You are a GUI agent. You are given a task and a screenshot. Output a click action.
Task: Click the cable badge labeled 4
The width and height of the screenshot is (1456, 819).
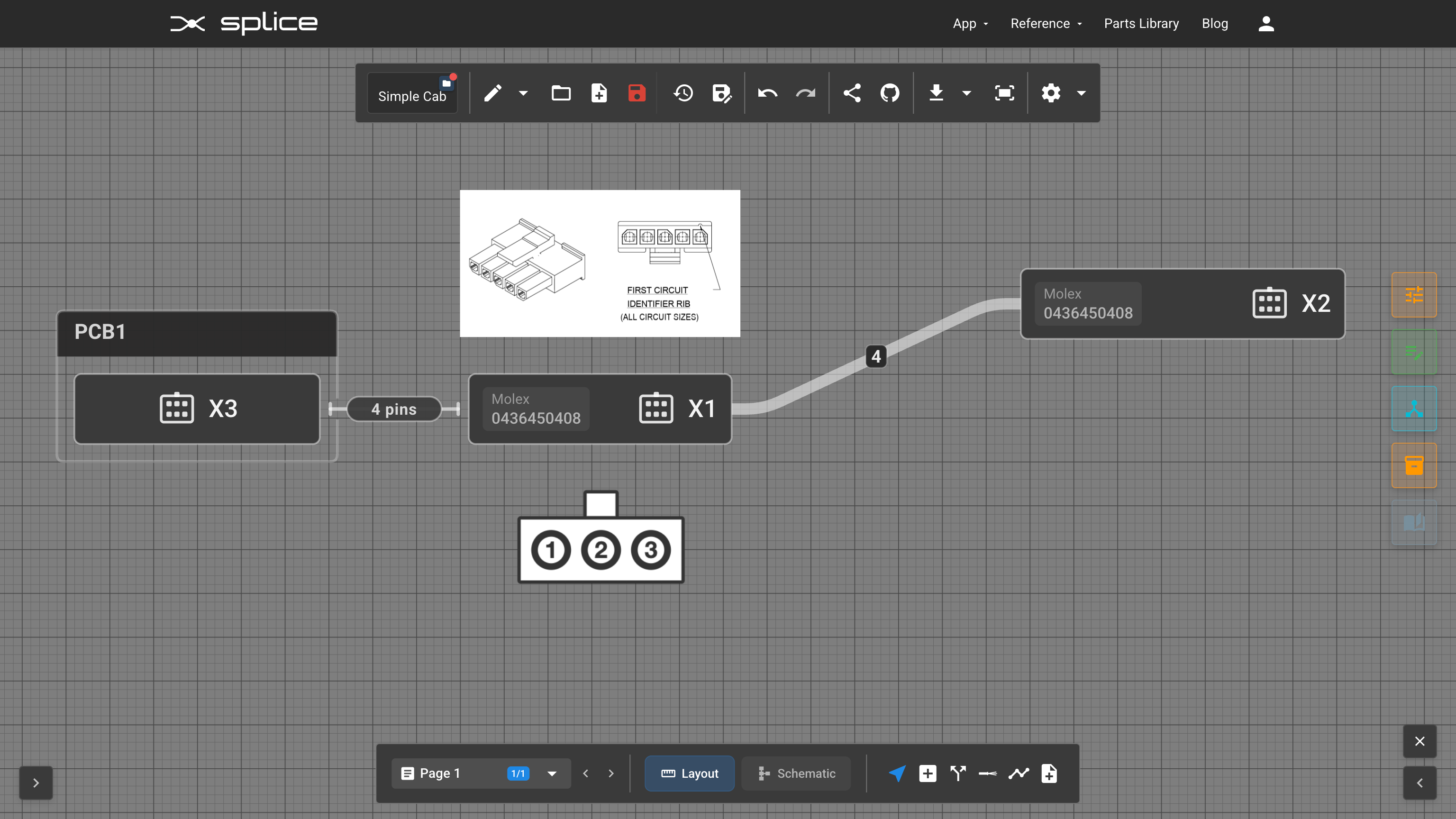876,356
